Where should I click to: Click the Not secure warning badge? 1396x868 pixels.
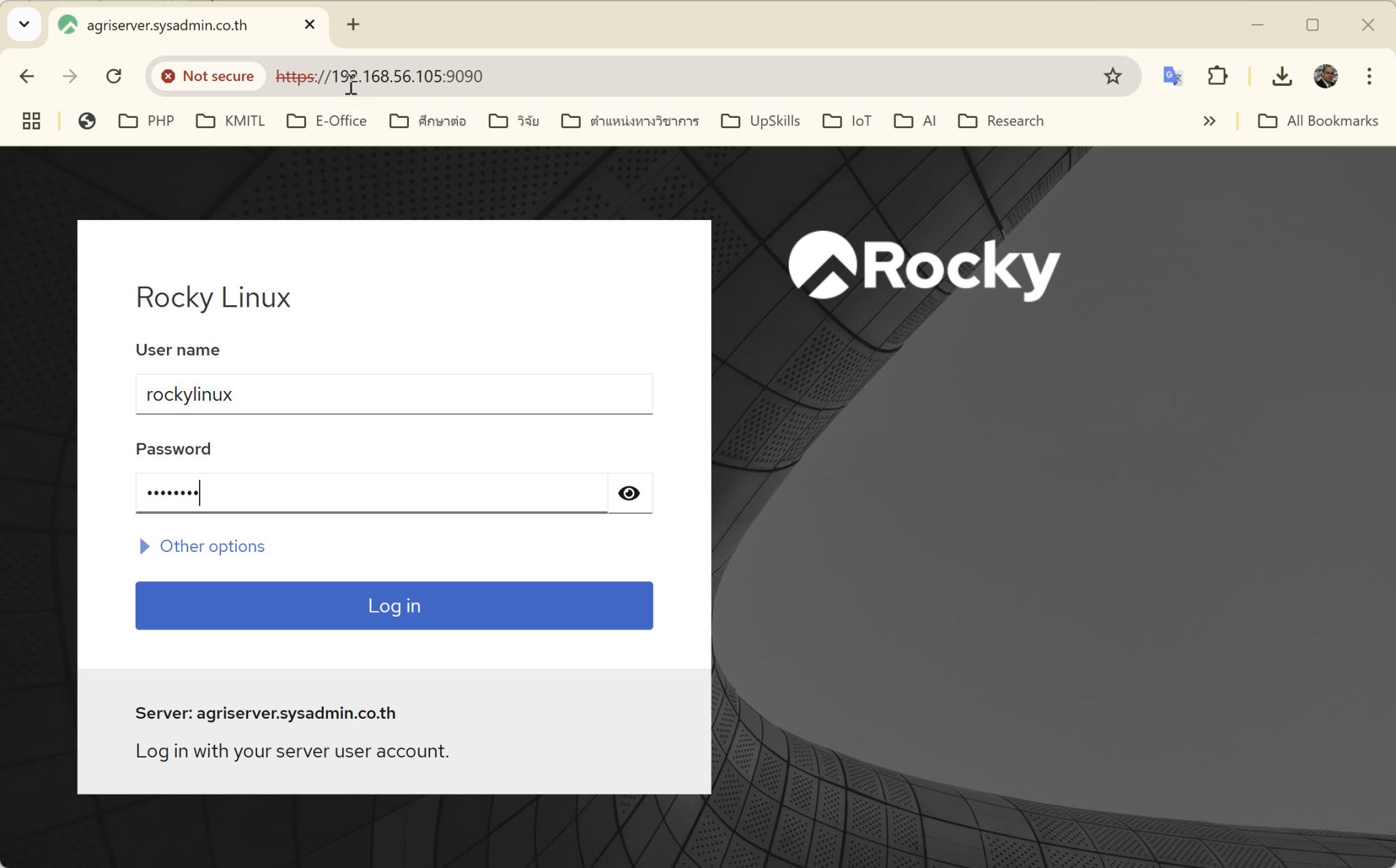207,76
